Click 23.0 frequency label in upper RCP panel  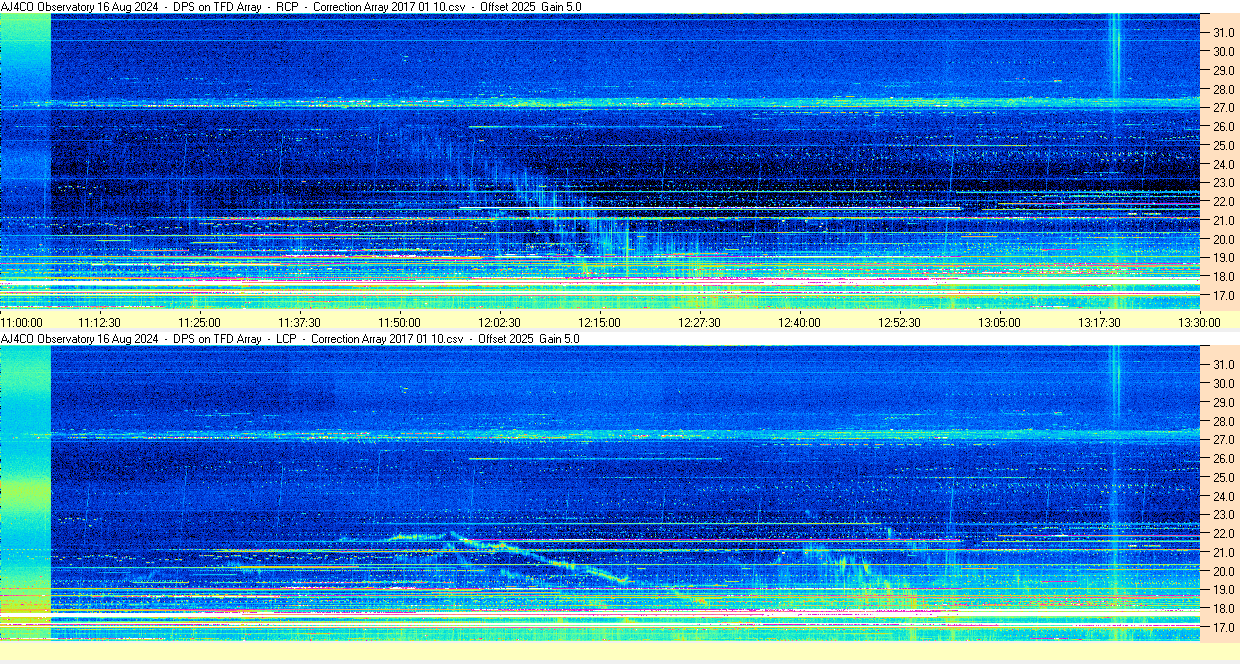[x=1223, y=183]
